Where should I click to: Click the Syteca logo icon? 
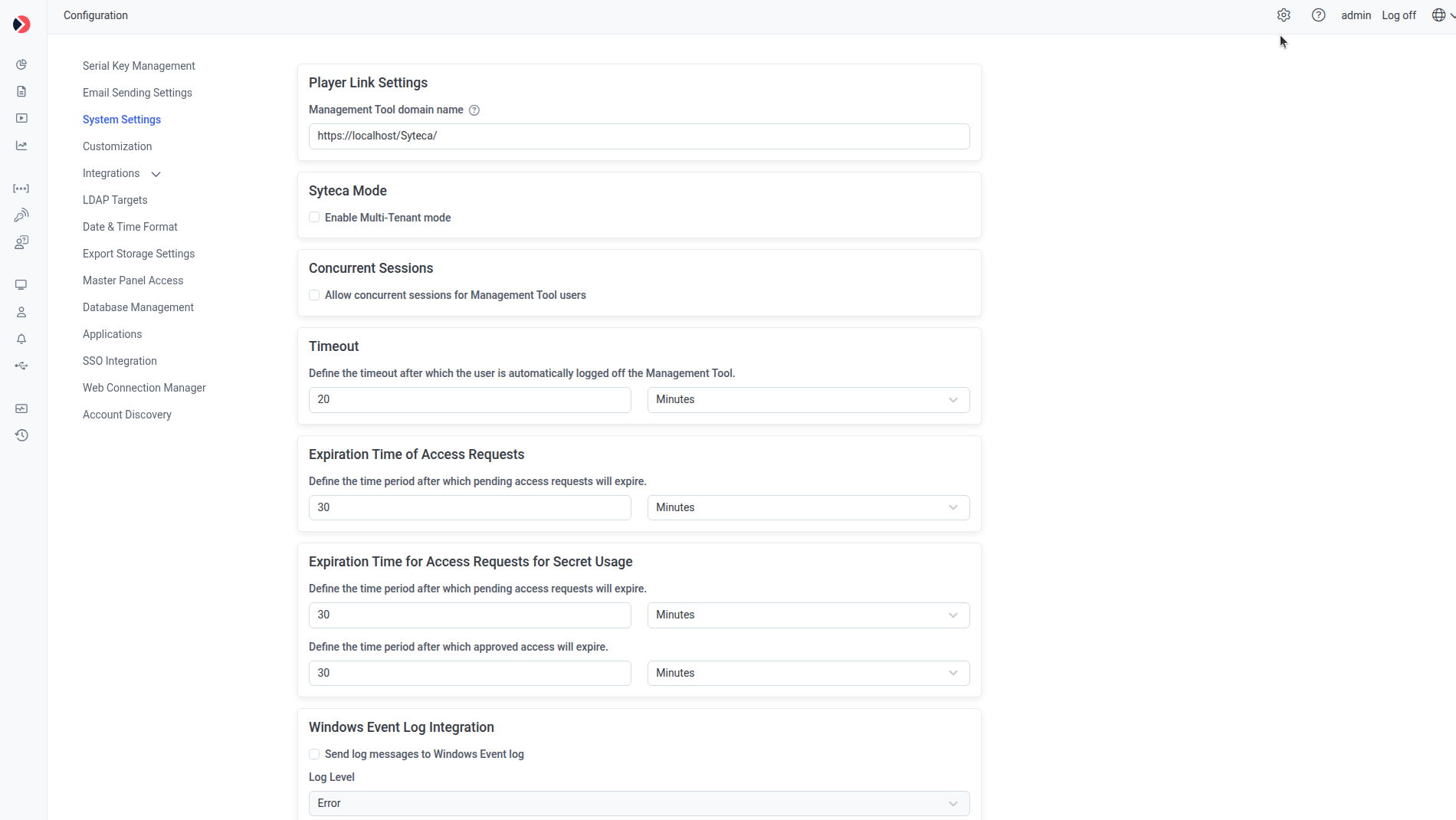21,25
